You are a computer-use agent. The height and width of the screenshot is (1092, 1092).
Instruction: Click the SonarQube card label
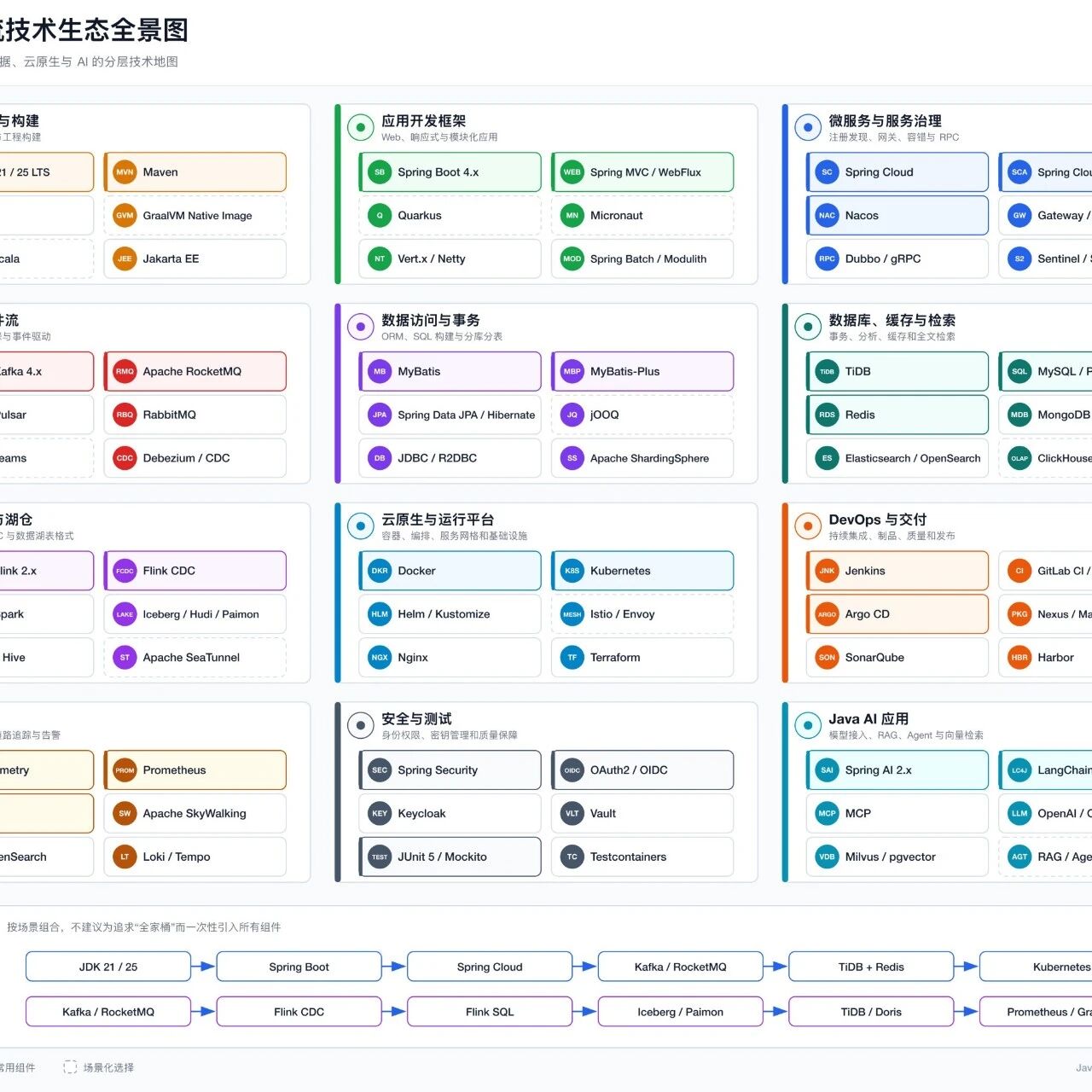pos(874,658)
